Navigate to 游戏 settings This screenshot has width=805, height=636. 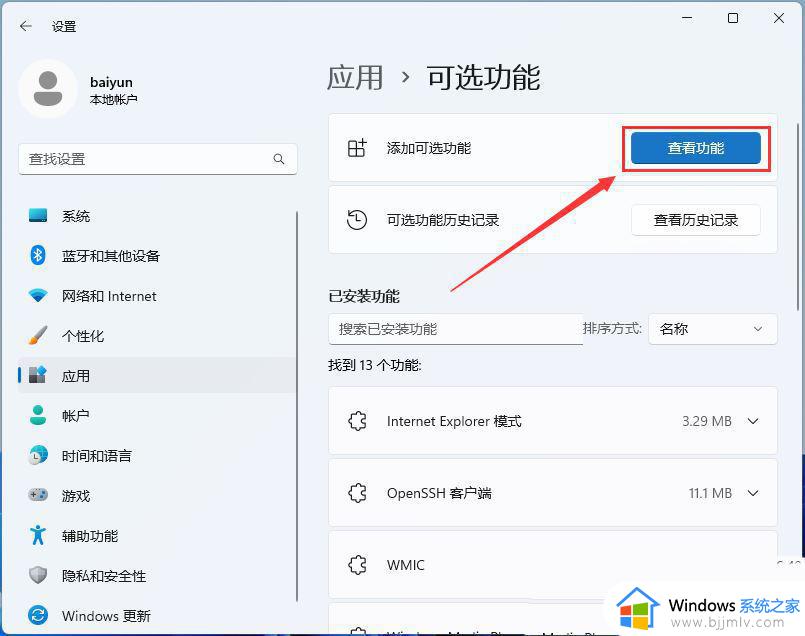(x=157, y=495)
